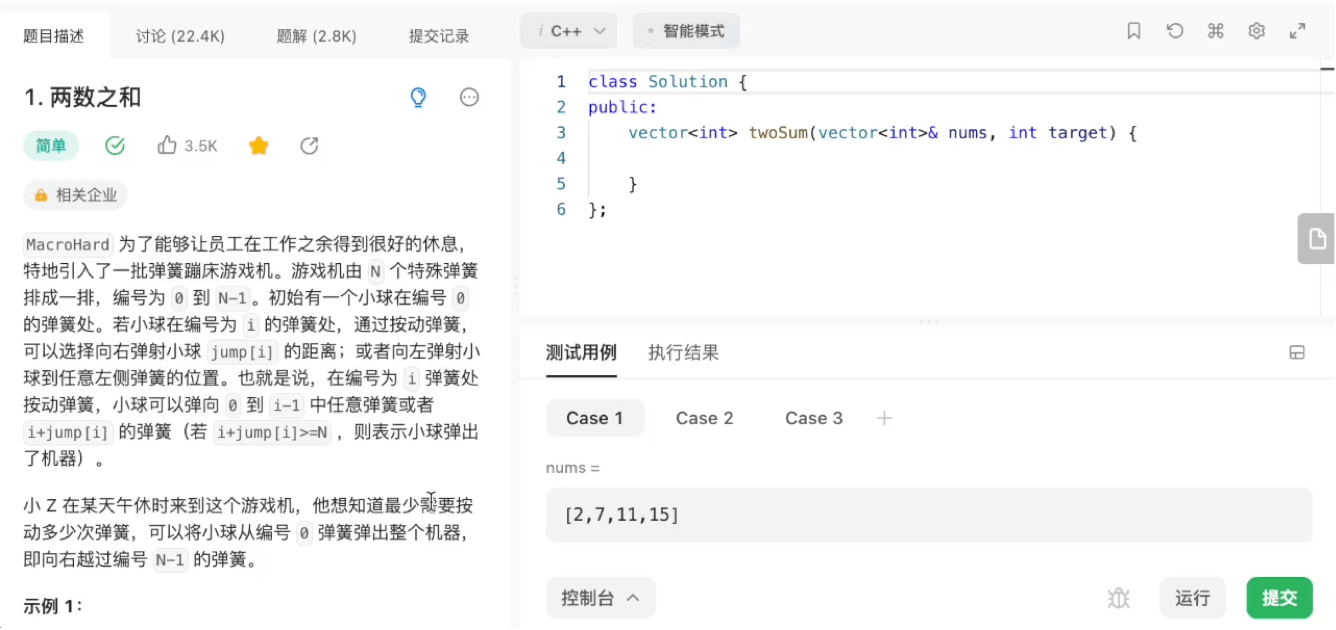The image size is (1336, 630).
Task: Open the debug bug icon near 运行
Action: coord(1119,597)
